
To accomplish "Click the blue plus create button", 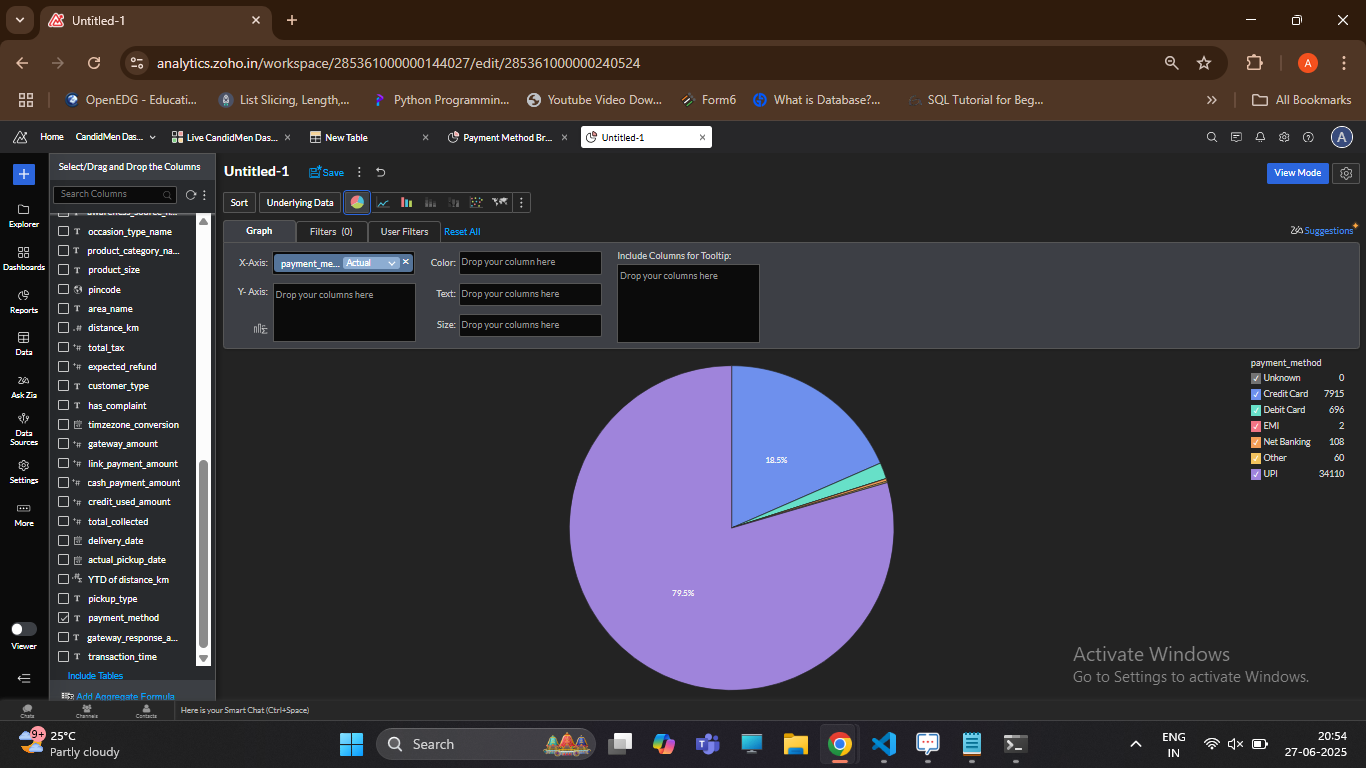I will click(24, 174).
